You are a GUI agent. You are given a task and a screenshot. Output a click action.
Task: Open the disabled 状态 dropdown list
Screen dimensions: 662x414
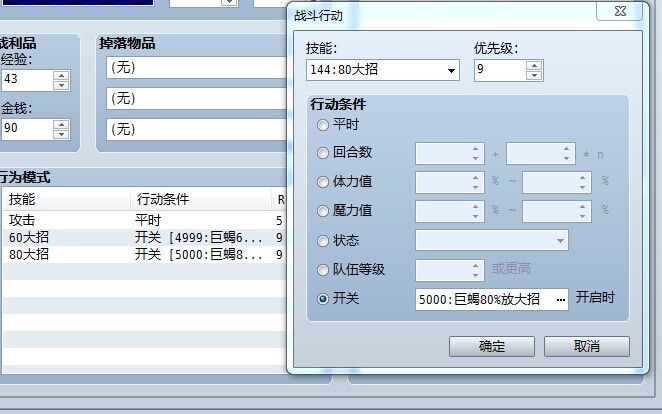(x=492, y=240)
